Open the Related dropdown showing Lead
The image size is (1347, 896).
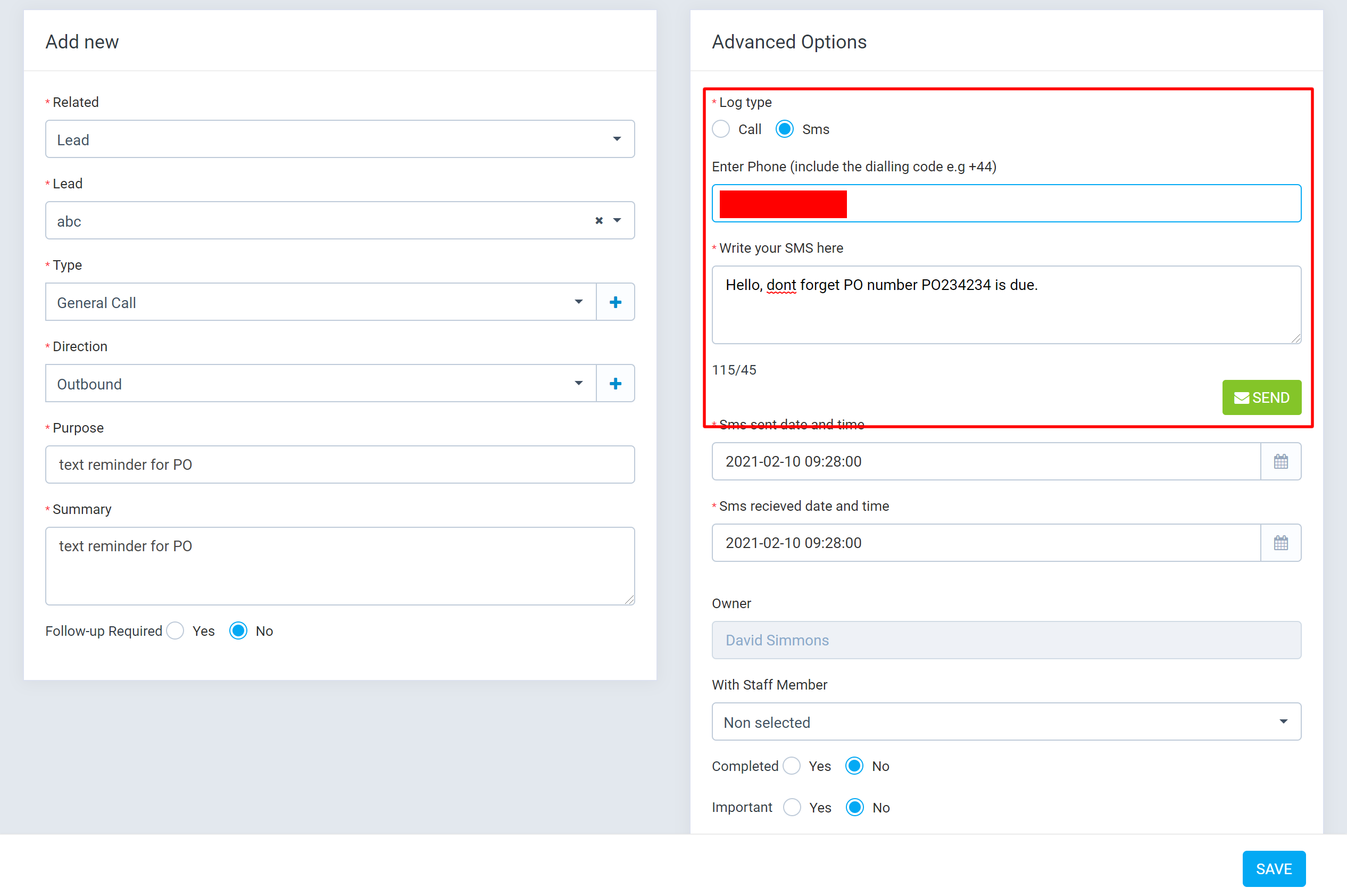339,139
